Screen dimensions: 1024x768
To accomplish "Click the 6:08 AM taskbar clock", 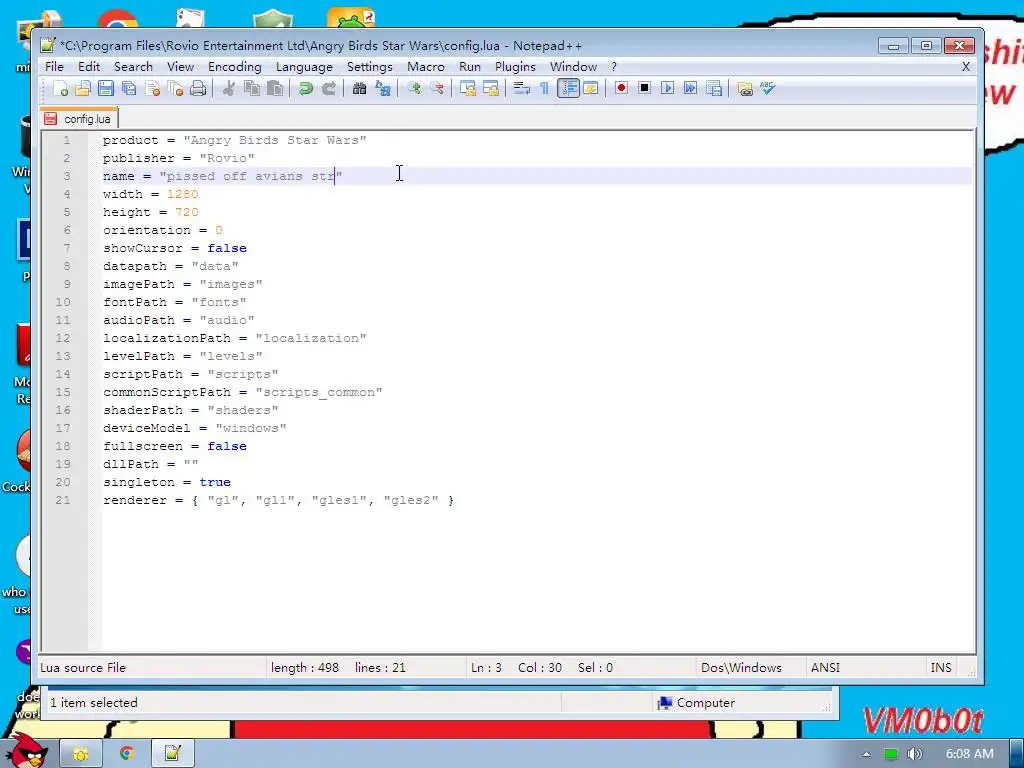I will (969, 754).
